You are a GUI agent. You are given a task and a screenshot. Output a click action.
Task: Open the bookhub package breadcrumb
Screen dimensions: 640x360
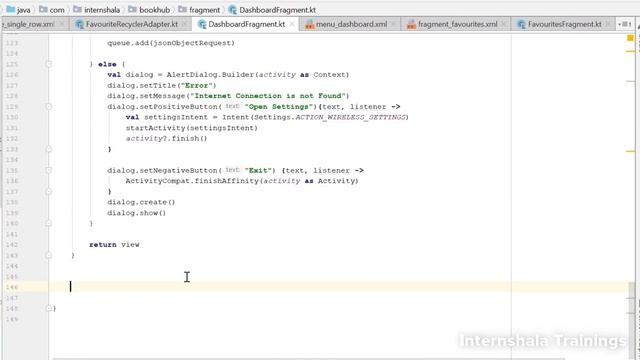tap(149, 9)
